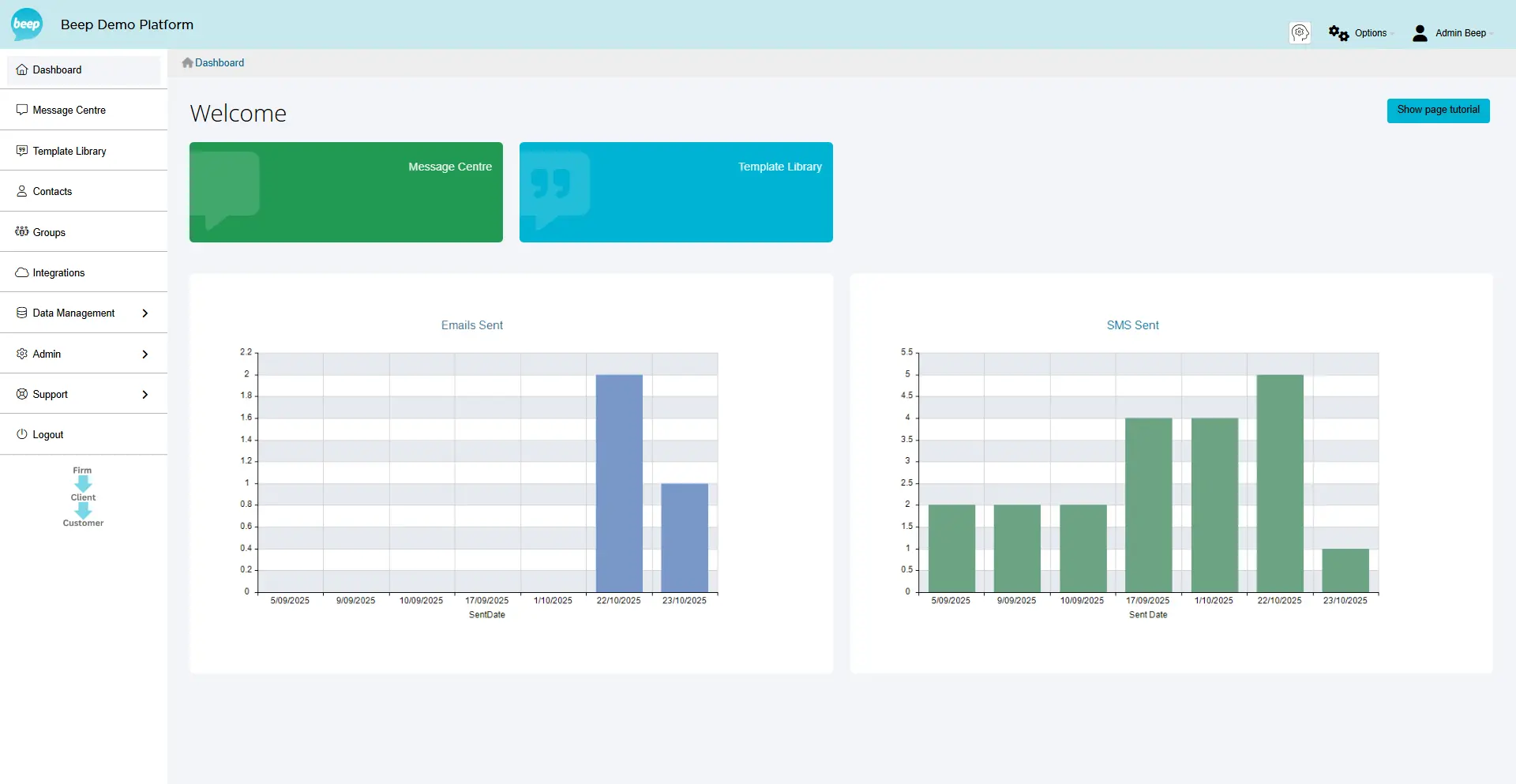Select the Integrations cloud icon
This screenshot has width=1516, height=784.
click(x=21, y=272)
